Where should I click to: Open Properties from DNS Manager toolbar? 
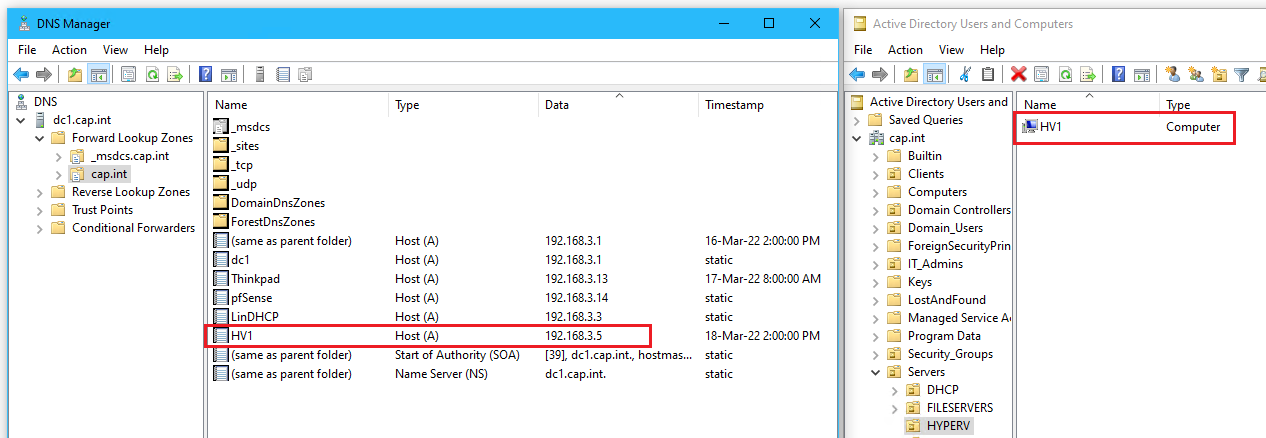tap(128, 74)
